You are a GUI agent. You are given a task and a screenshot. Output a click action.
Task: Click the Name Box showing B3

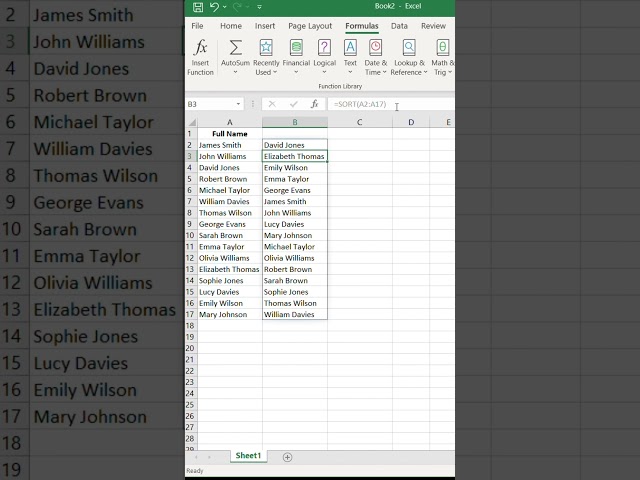tap(210, 104)
